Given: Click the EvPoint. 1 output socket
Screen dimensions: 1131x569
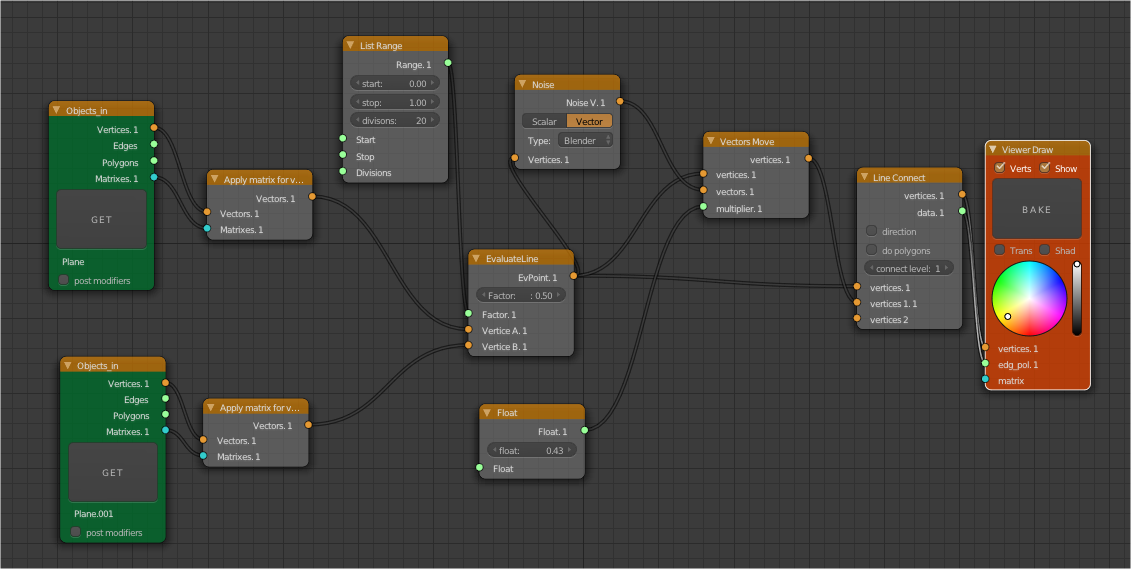Looking at the screenshot, I should (x=573, y=275).
